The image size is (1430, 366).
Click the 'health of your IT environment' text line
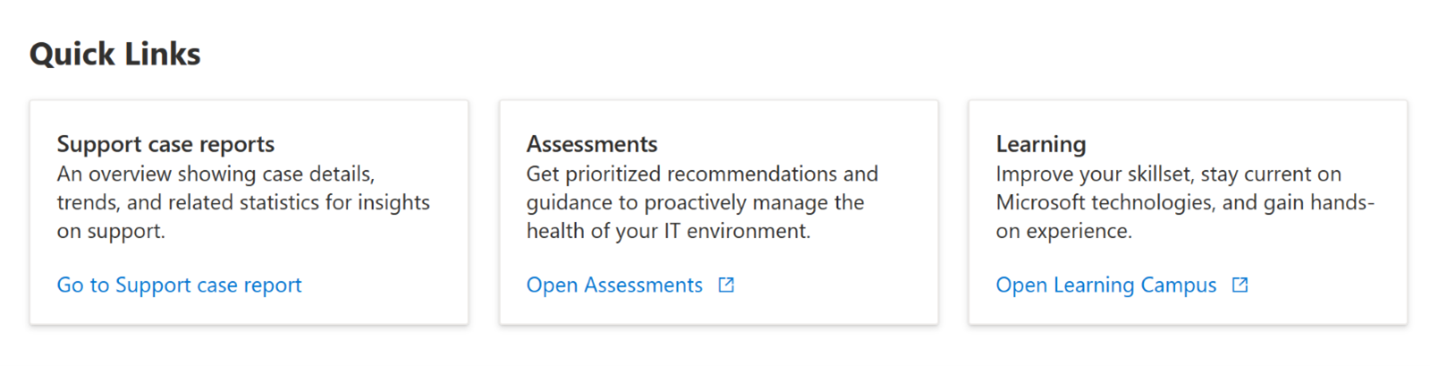(x=667, y=232)
